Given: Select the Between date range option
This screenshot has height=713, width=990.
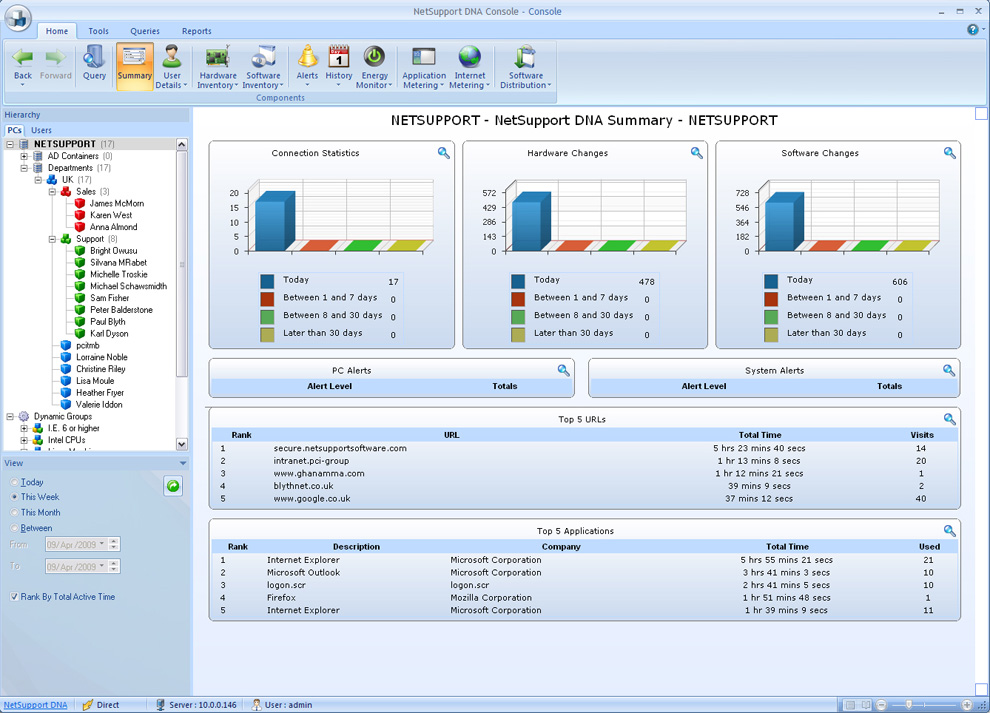Looking at the screenshot, I should [14, 528].
